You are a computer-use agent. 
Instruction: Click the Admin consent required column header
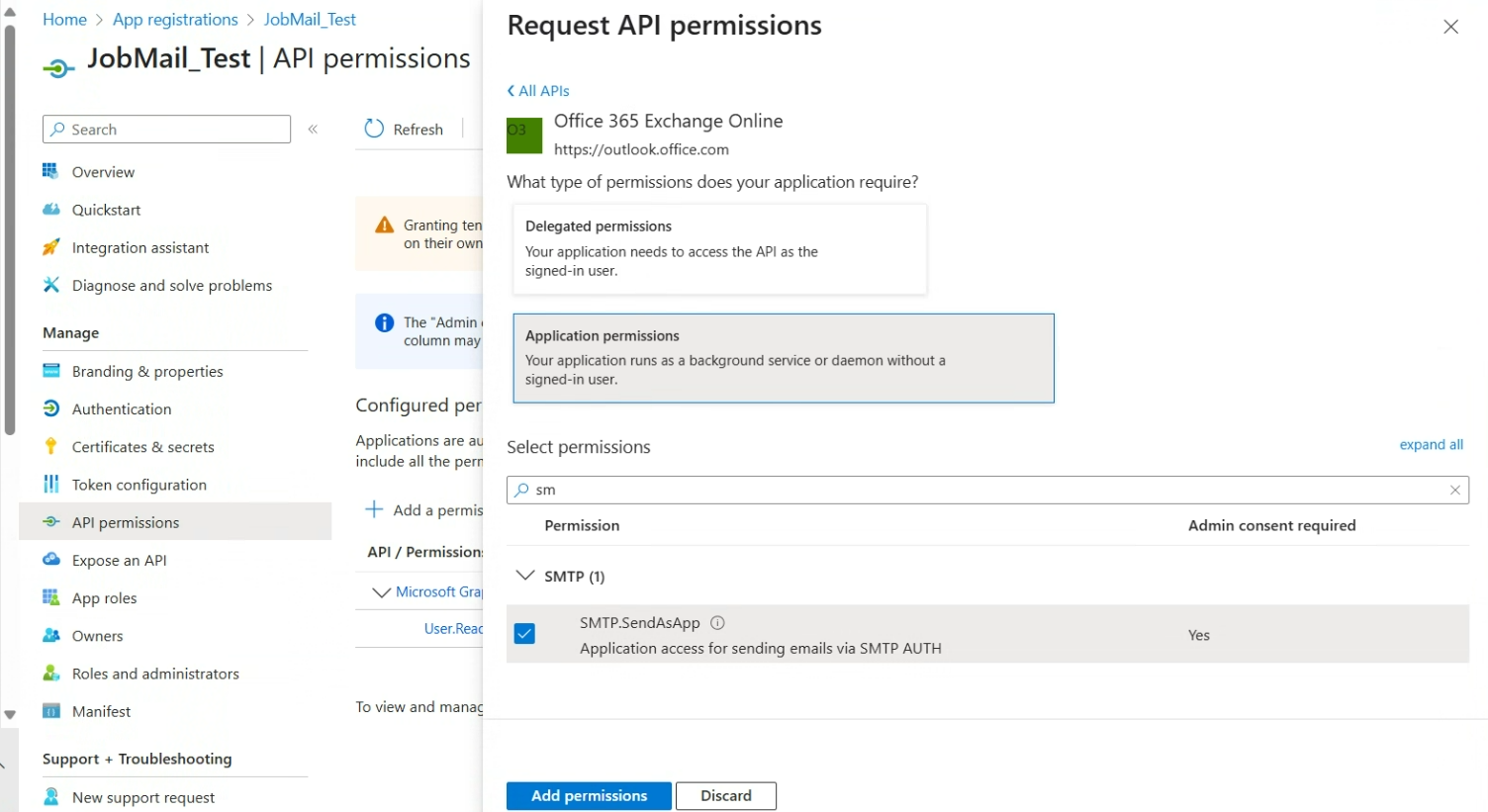[x=1271, y=526]
